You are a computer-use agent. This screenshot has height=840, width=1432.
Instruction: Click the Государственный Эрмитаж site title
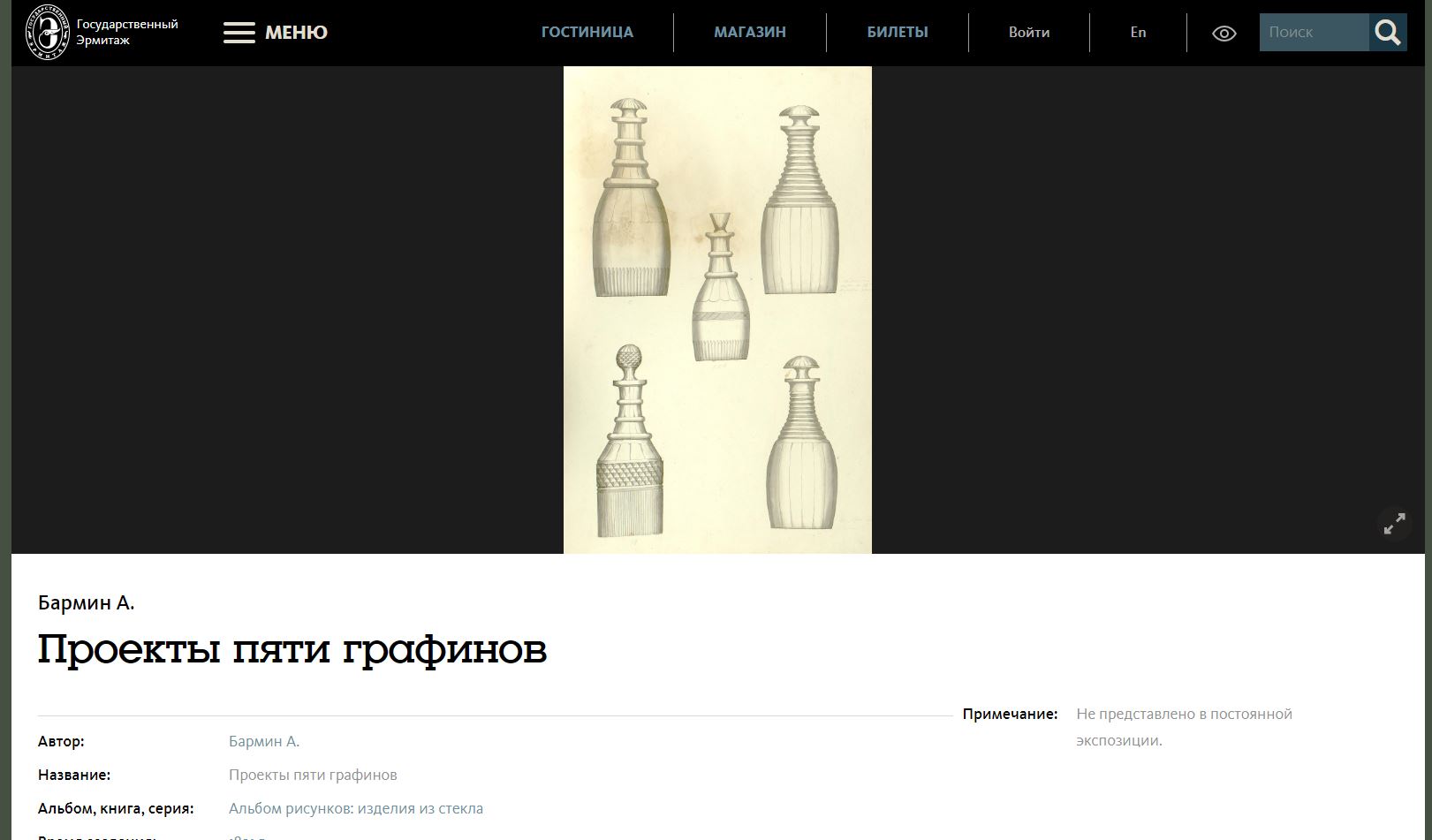coord(127,32)
